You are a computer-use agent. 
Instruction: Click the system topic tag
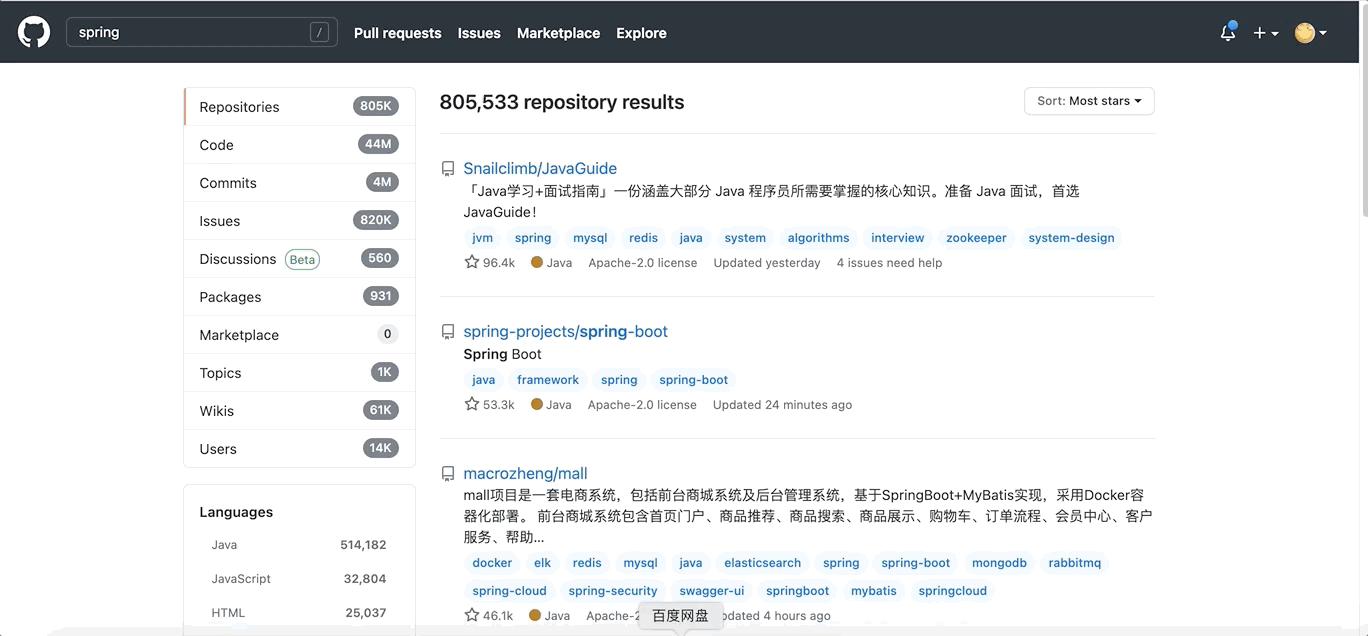pyautogui.click(x=745, y=238)
